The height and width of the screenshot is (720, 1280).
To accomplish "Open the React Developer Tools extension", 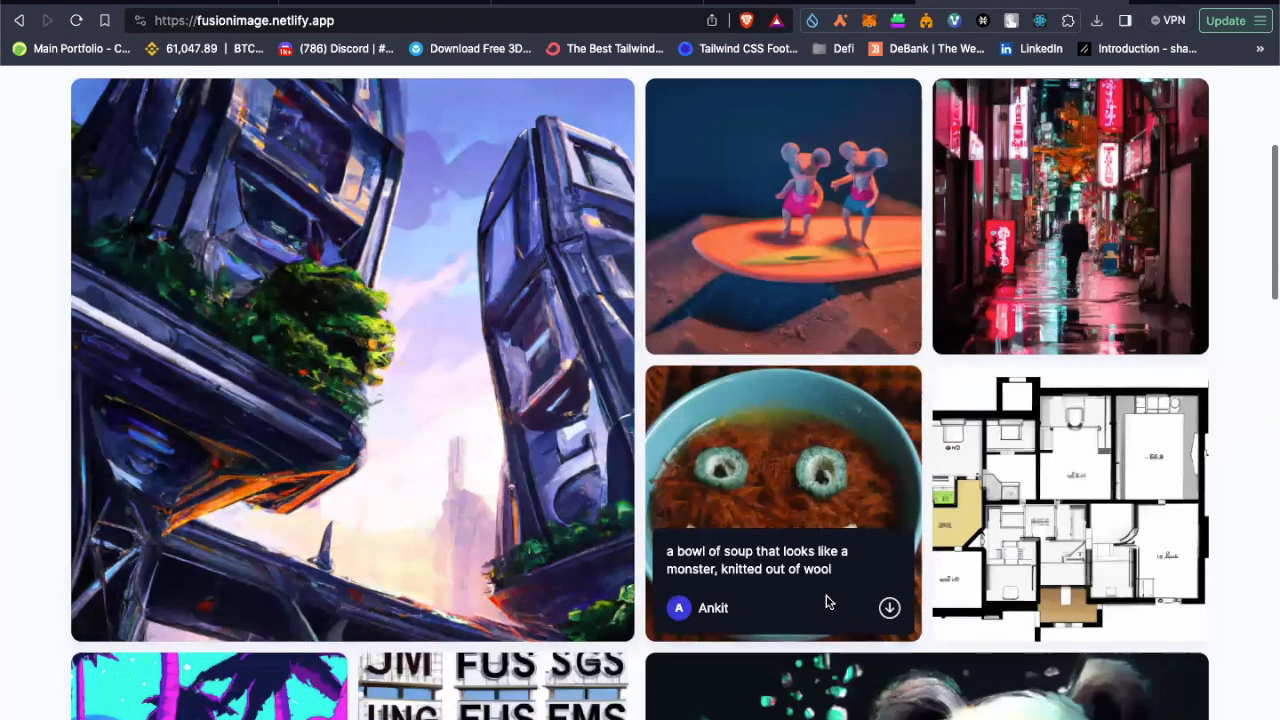I will tap(1040, 20).
